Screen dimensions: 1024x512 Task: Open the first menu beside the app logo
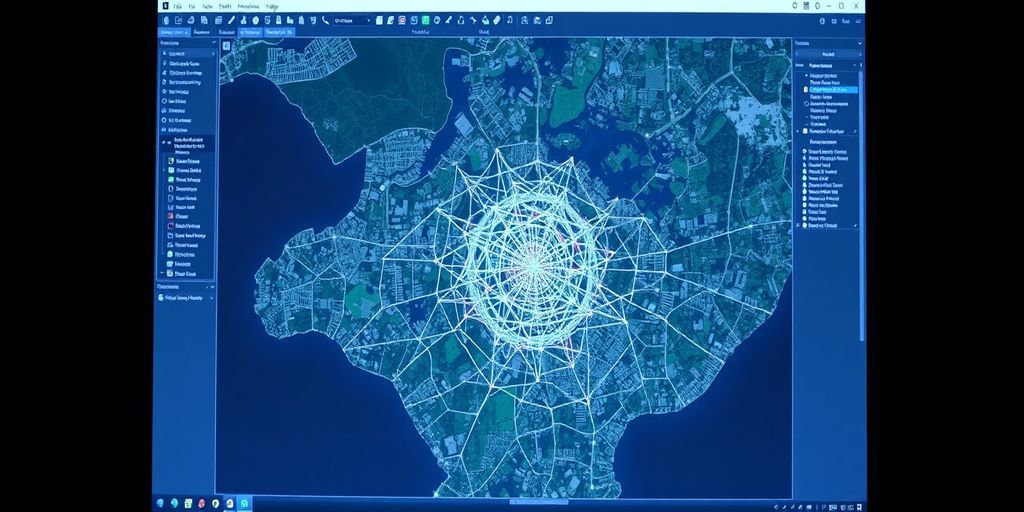(178, 6)
